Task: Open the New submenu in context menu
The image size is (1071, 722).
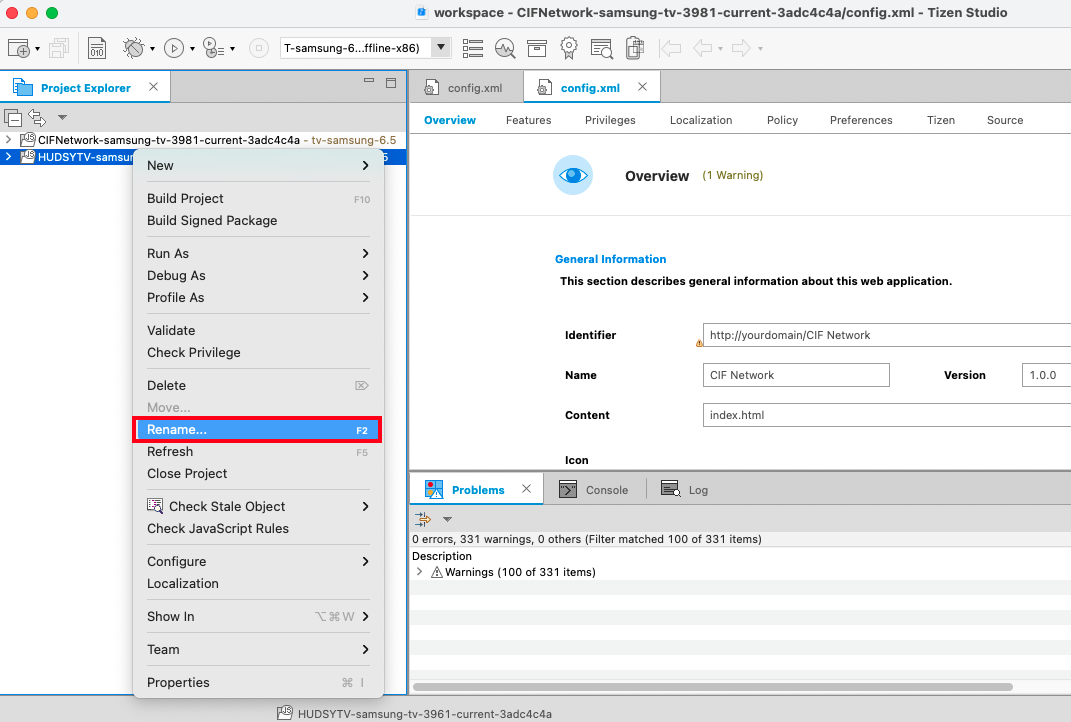Action: [258, 165]
